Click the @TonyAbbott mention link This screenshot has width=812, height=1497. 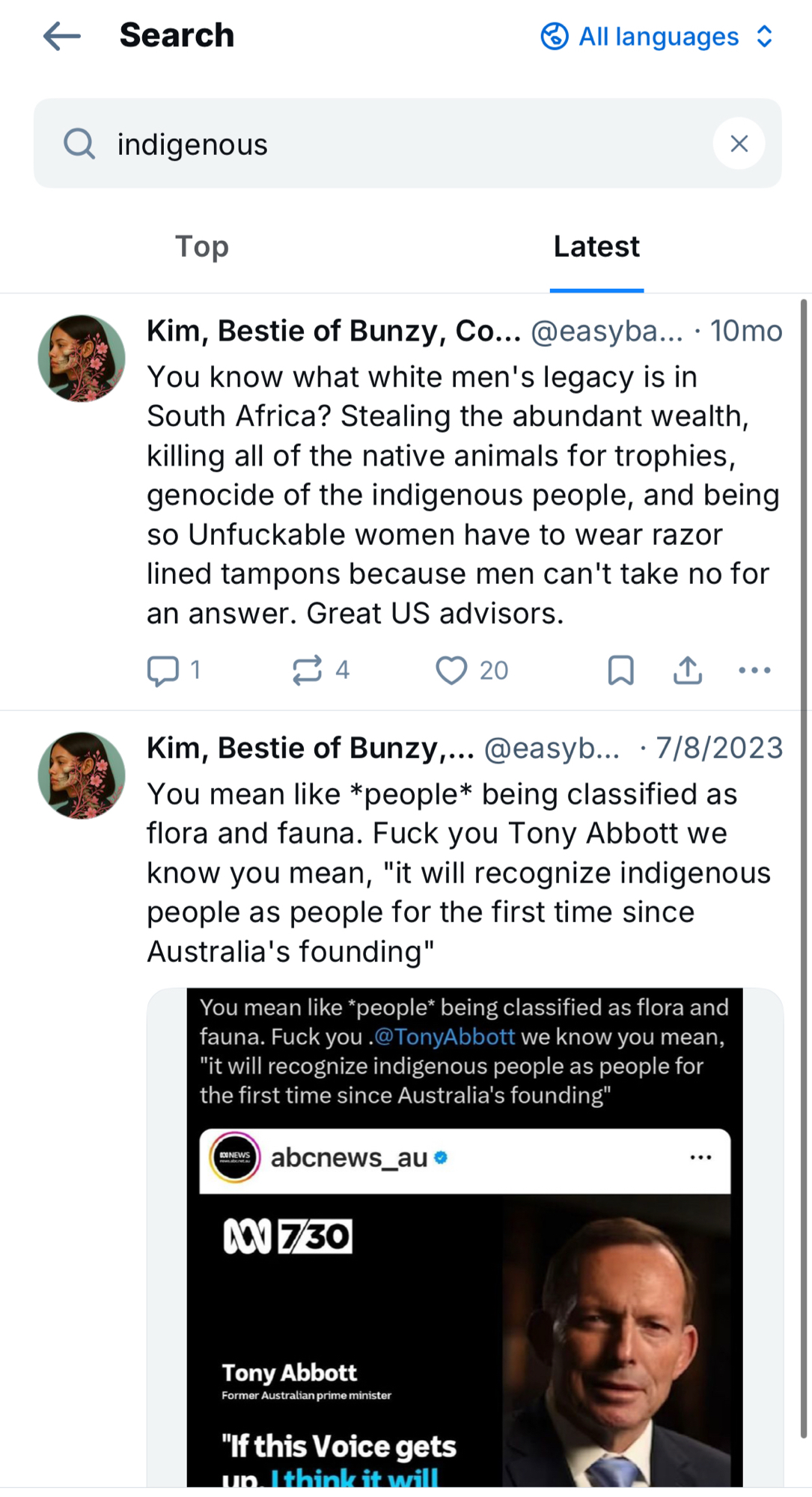(x=445, y=1037)
